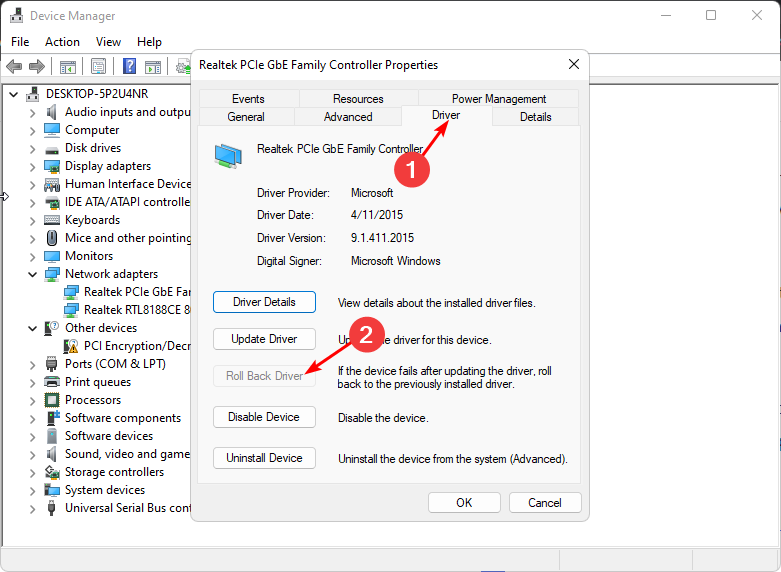Image resolution: width=781 pixels, height=572 pixels.
Task: Click the Microsoft Windows digital signer text
Action: pyautogui.click(x=395, y=261)
